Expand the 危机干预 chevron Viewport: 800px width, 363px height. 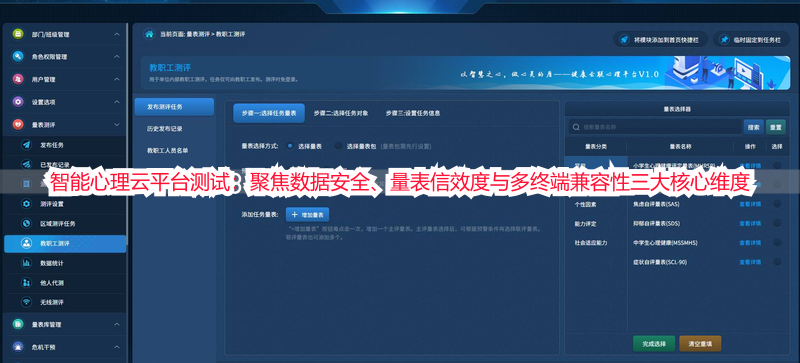click(x=117, y=347)
